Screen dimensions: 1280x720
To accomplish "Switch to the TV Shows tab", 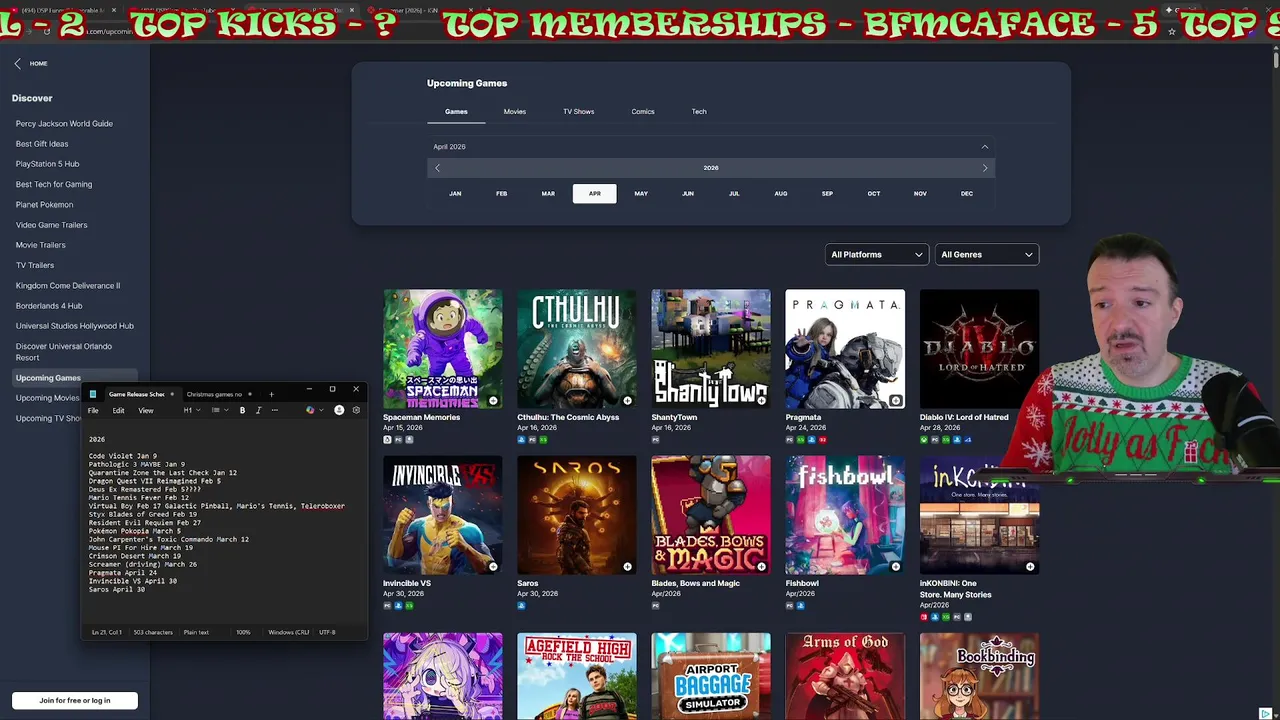I will coord(579,112).
